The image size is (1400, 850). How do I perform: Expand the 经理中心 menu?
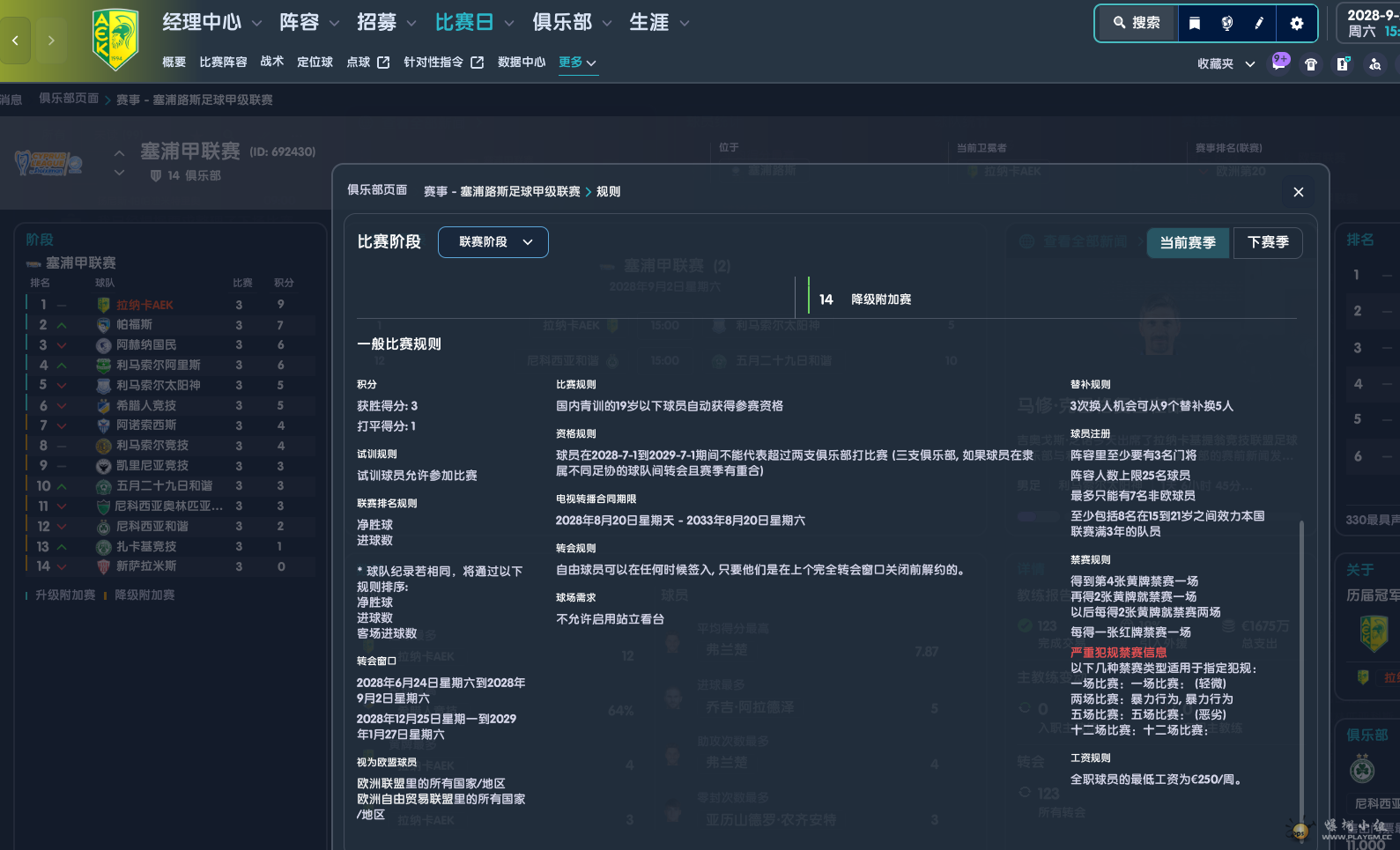[x=211, y=22]
